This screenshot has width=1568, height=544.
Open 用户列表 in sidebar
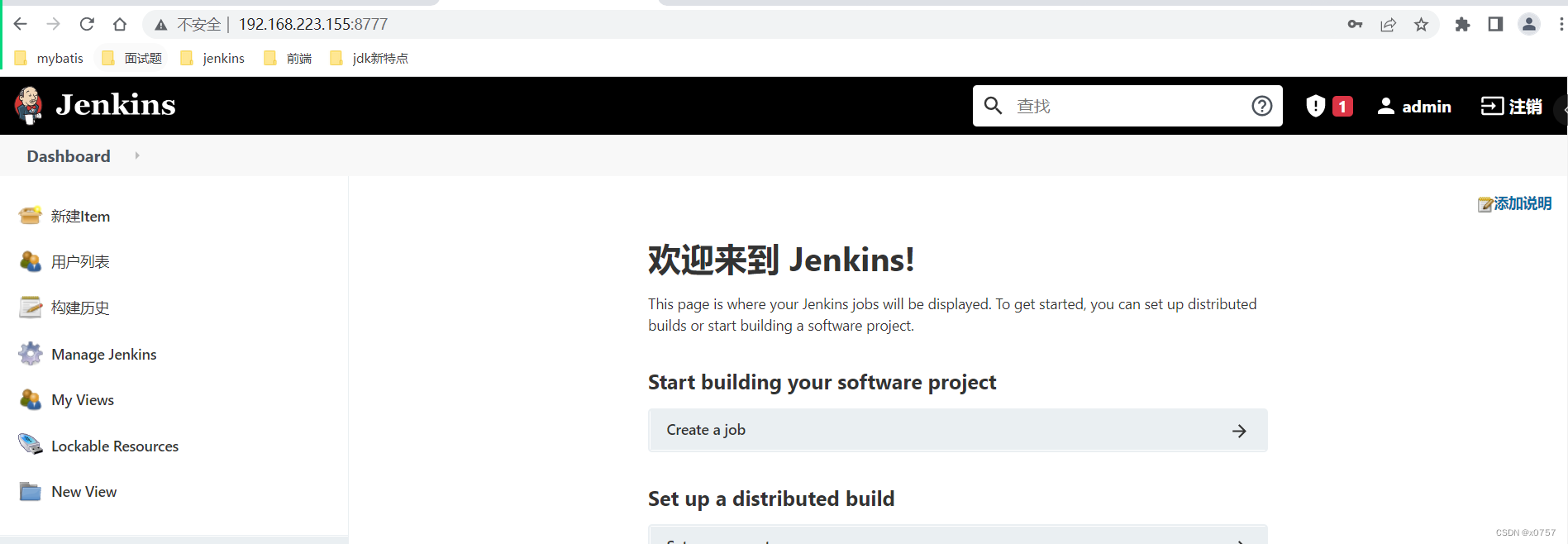pyautogui.click(x=80, y=261)
